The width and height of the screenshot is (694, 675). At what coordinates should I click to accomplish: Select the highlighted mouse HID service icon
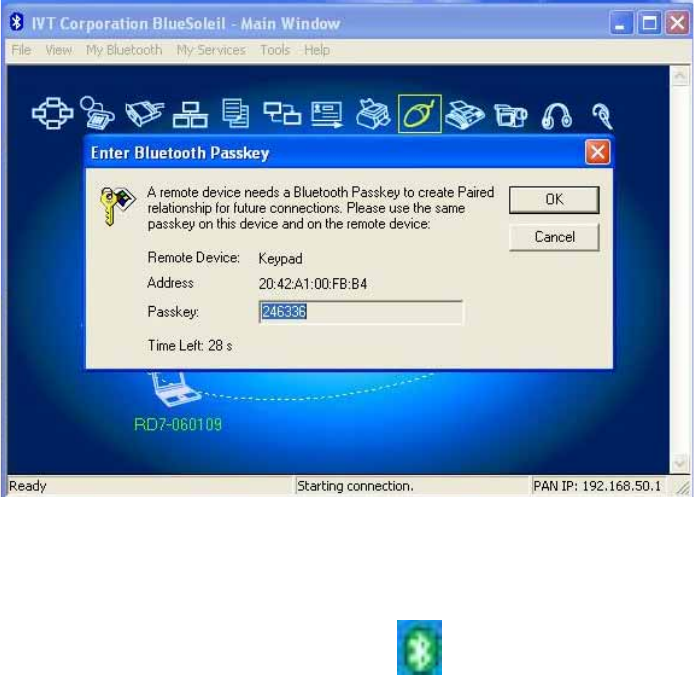pos(420,114)
